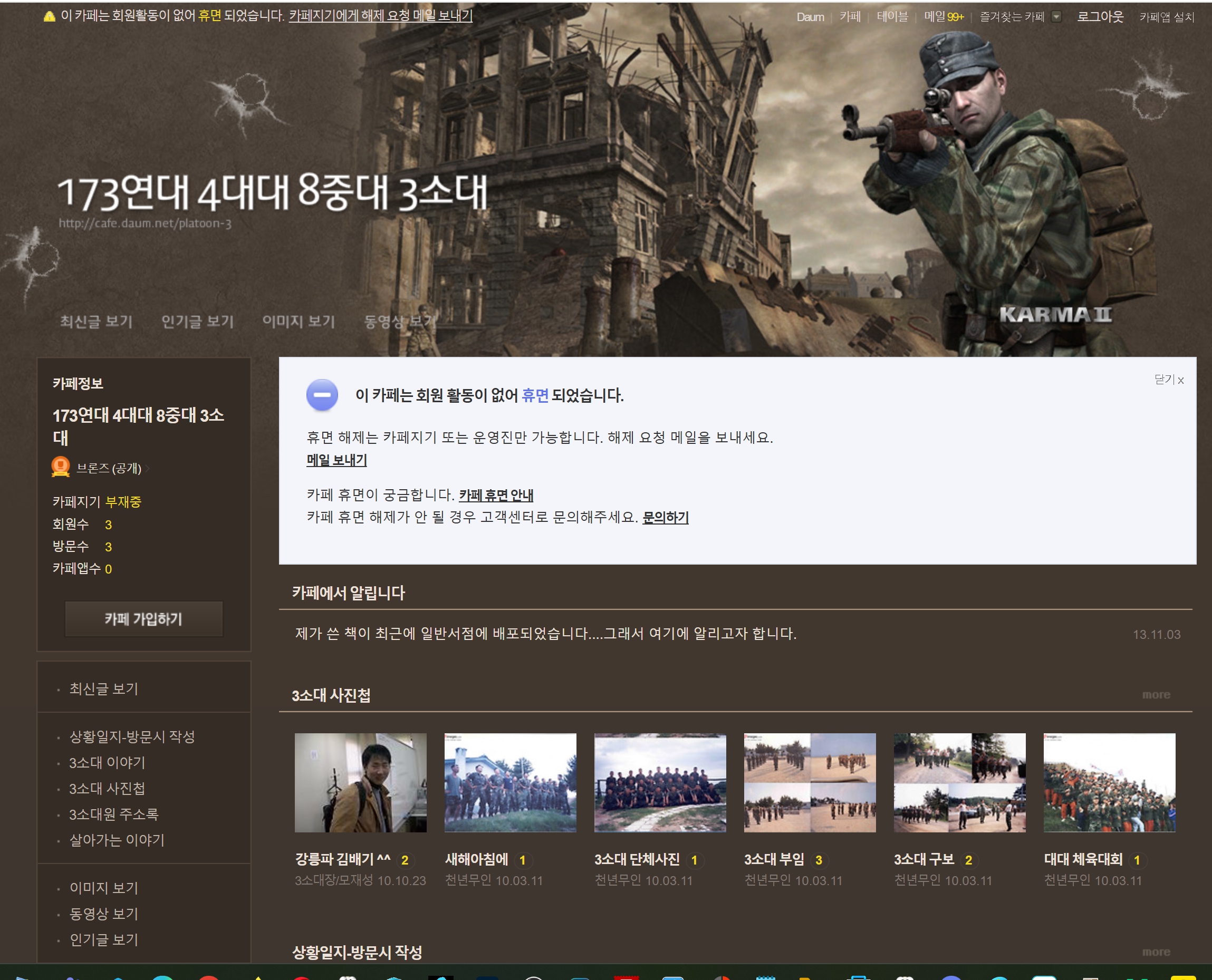This screenshot has height=980, width=1212.
Task: Open 이미지 보기 in the header menu
Action: 298,321
